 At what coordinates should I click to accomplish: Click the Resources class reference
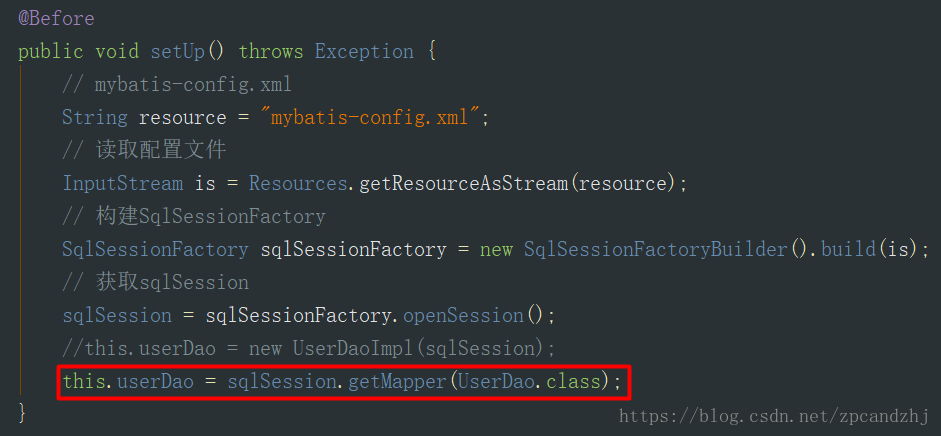[x=298, y=184]
